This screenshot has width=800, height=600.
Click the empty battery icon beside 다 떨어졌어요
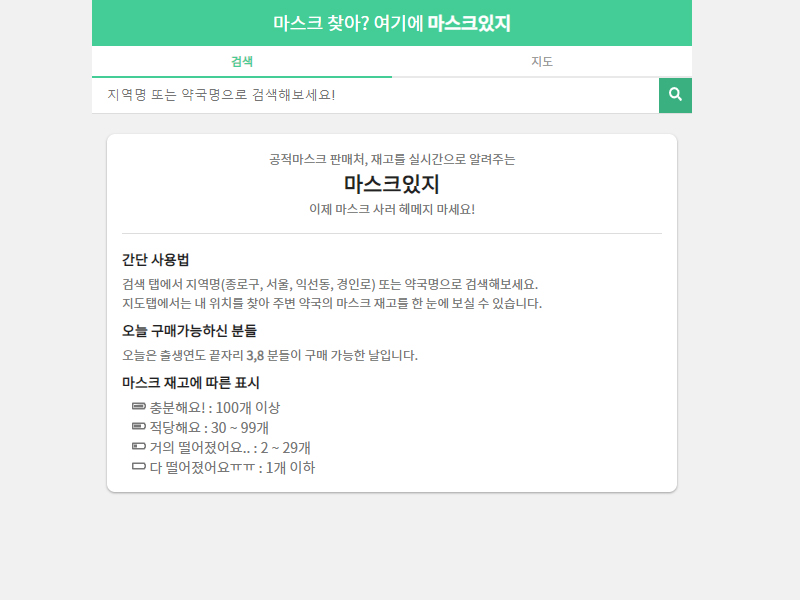pyautogui.click(x=139, y=466)
